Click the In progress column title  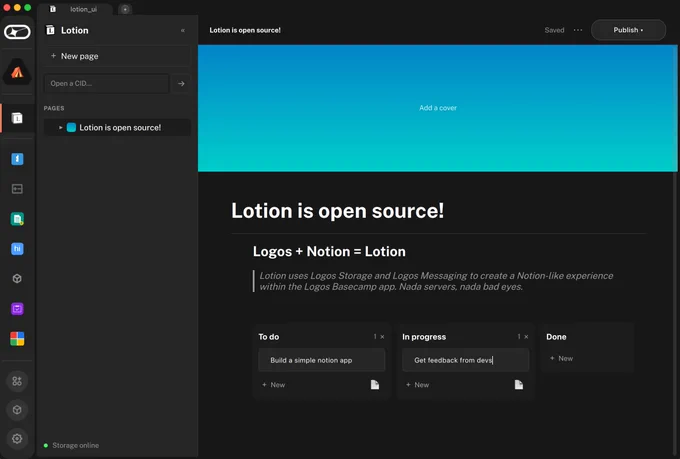coord(424,337)
